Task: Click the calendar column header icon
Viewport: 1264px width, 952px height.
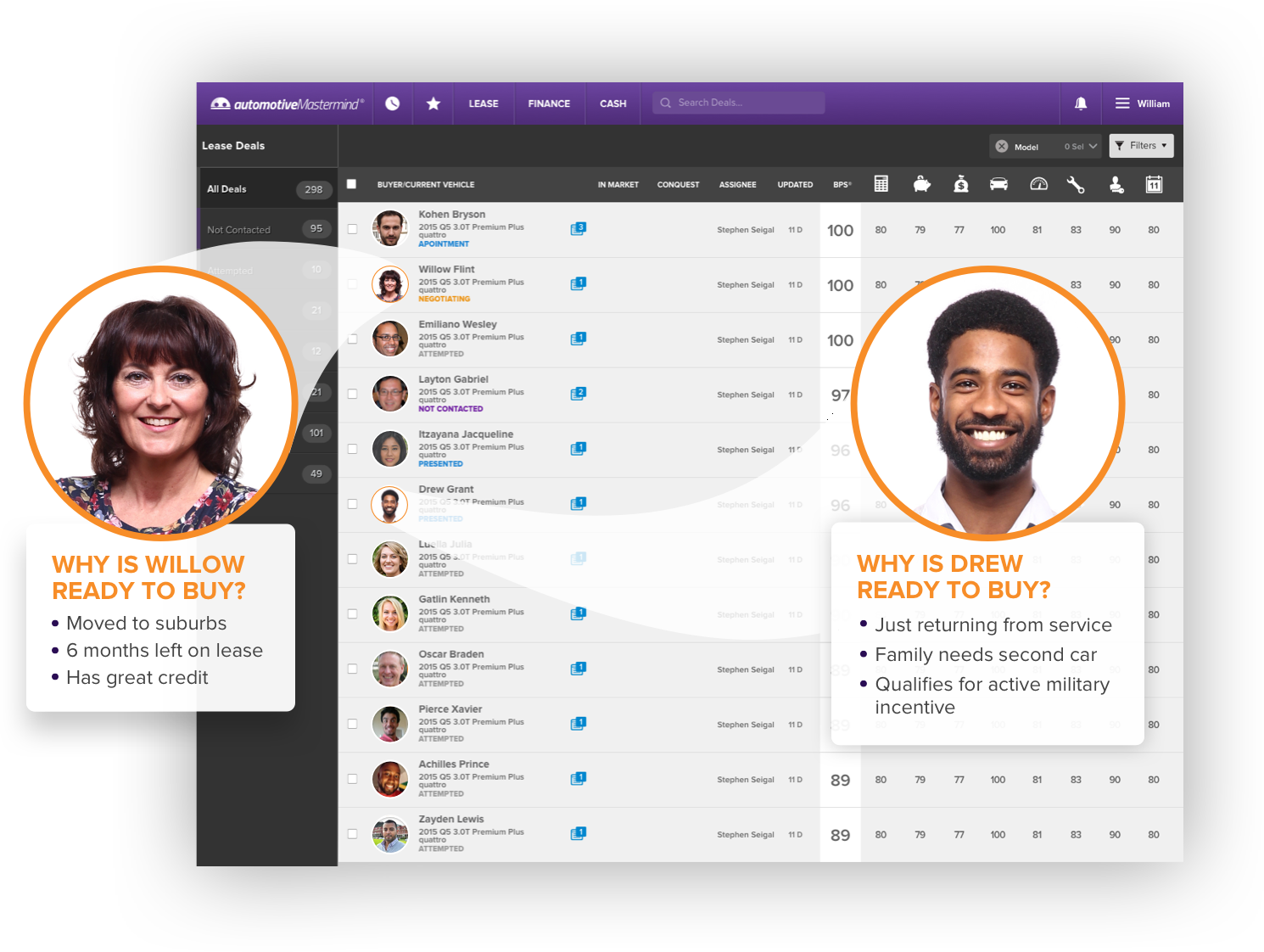Action: [1154, 184]
